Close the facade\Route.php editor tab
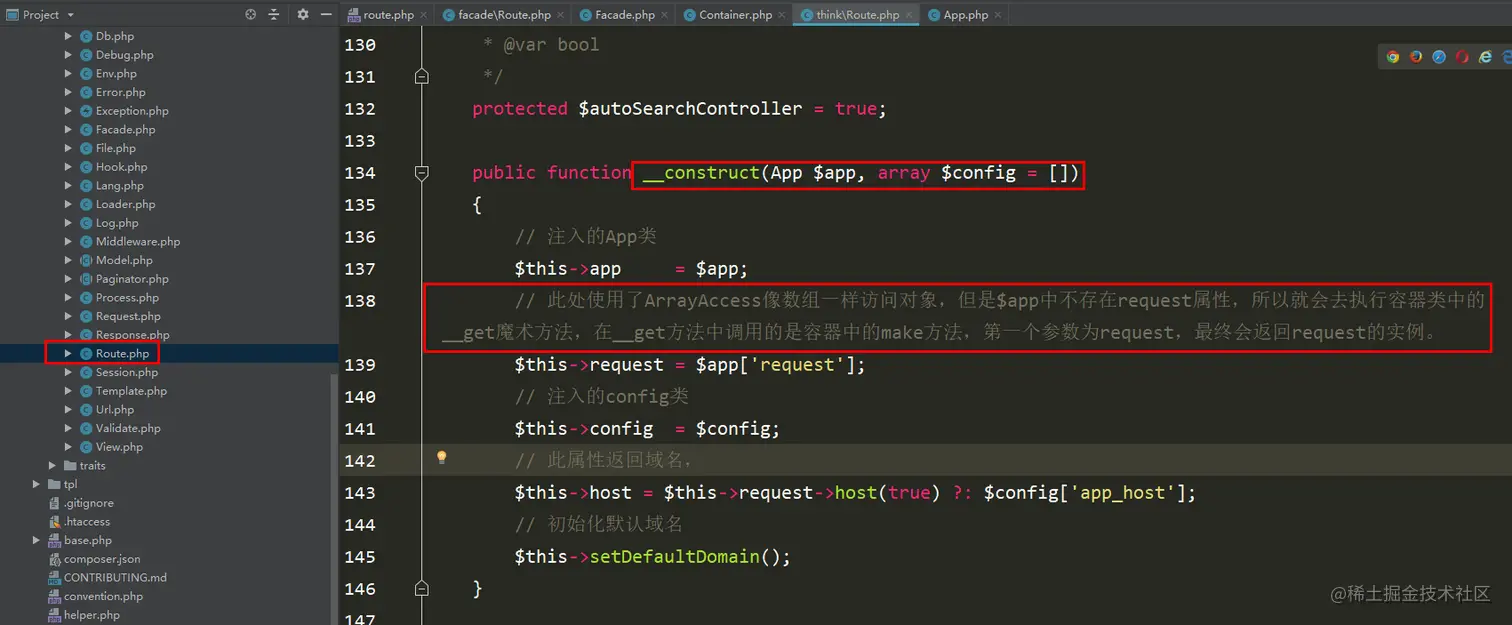Viewport: 1512px width, 625px height. pyautogui.click(x=560, y=15)
